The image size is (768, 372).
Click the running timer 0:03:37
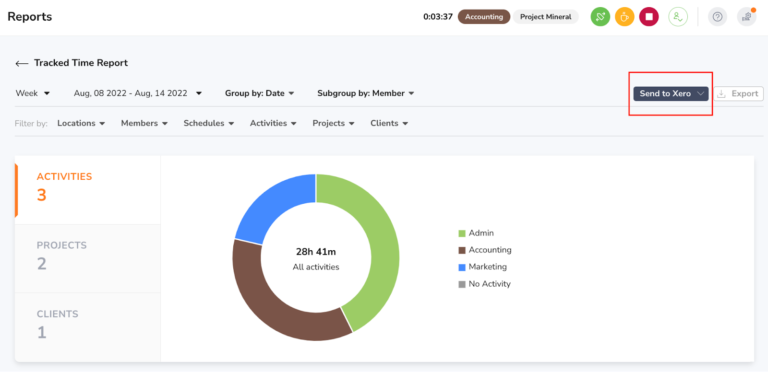click(x=438, y=17)
